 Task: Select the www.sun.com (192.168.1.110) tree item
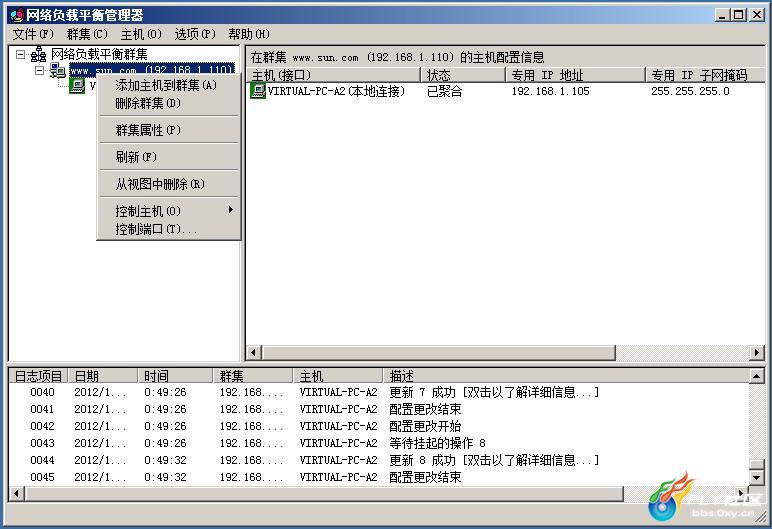point(152,70)
